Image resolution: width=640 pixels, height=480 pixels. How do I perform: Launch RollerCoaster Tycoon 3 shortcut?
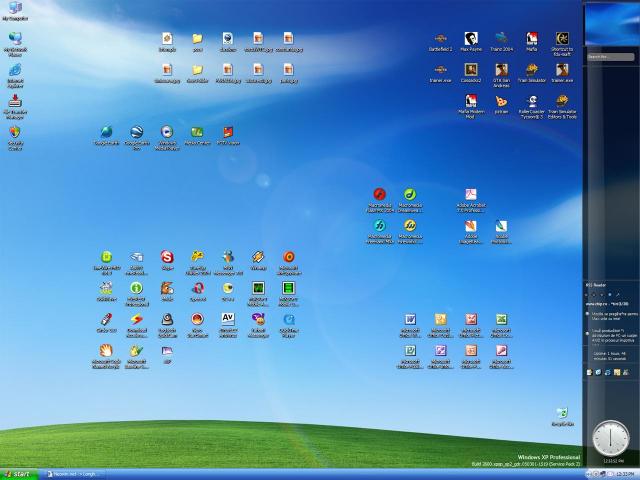(x=532, y=107)
